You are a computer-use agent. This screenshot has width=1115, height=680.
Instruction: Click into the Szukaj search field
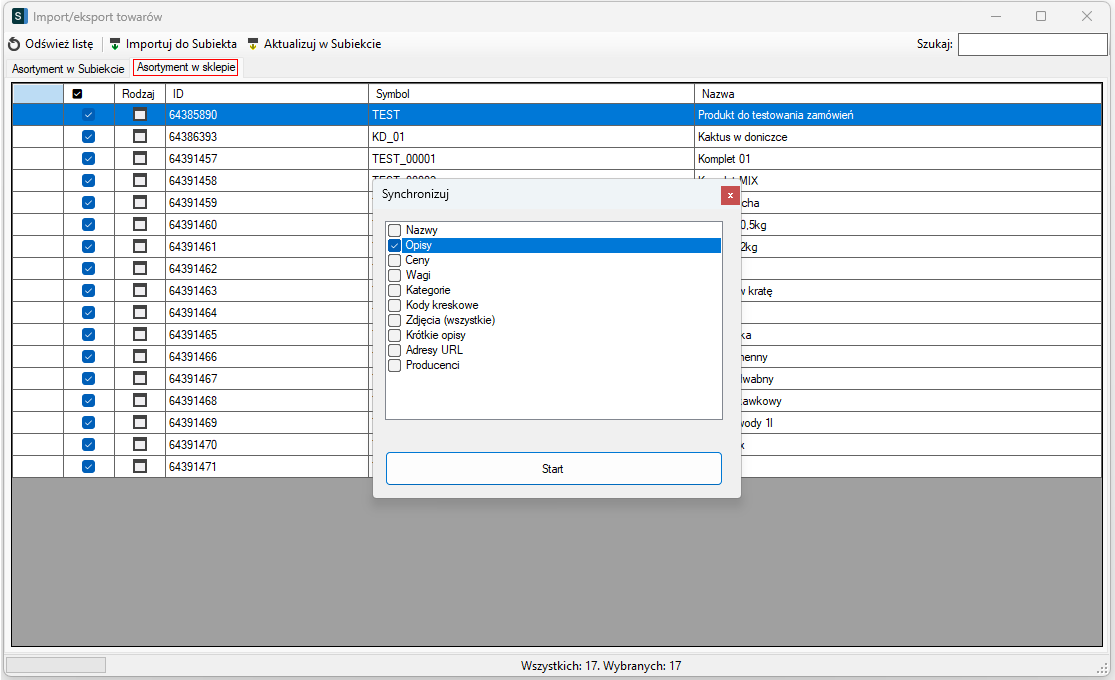tap(1031, 45)
